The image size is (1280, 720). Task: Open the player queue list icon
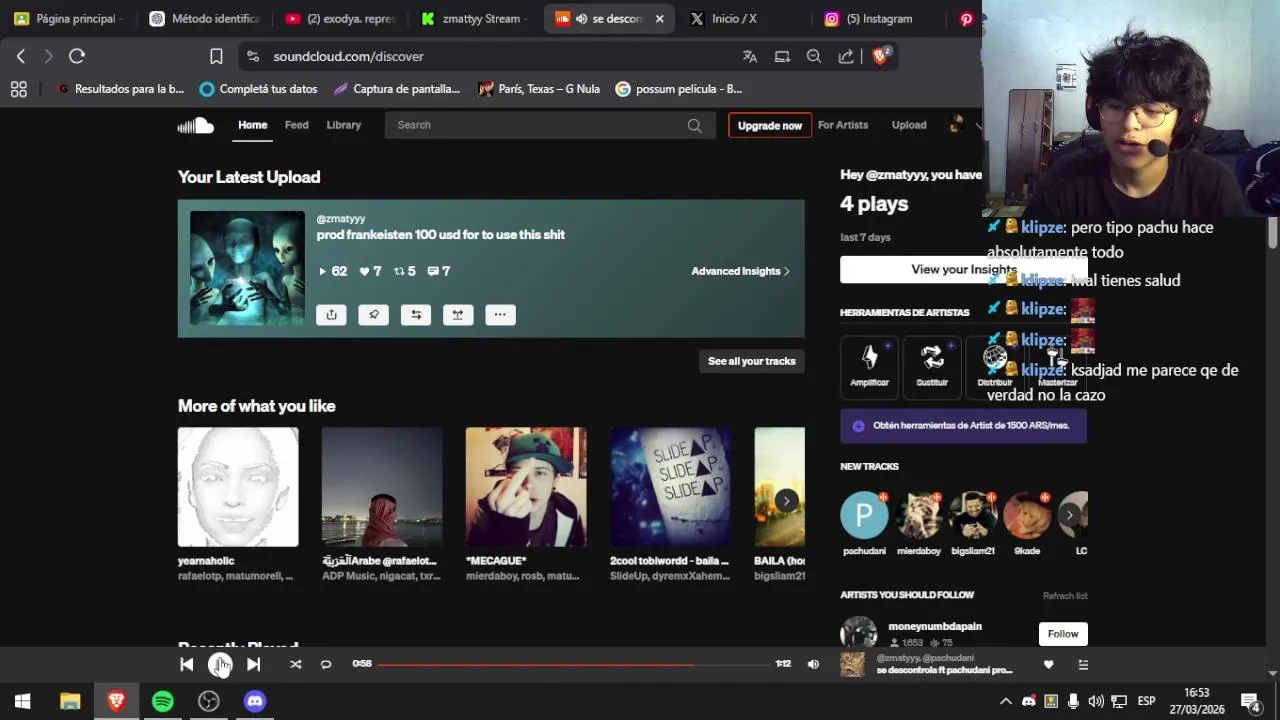(1083, 664)
